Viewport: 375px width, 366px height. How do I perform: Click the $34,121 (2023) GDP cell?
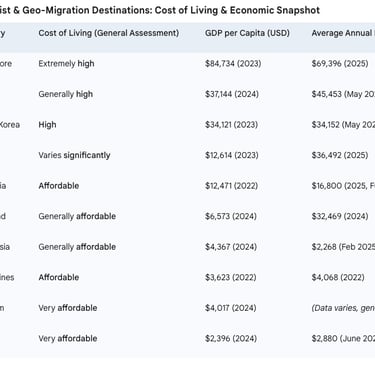click(231, 125)
